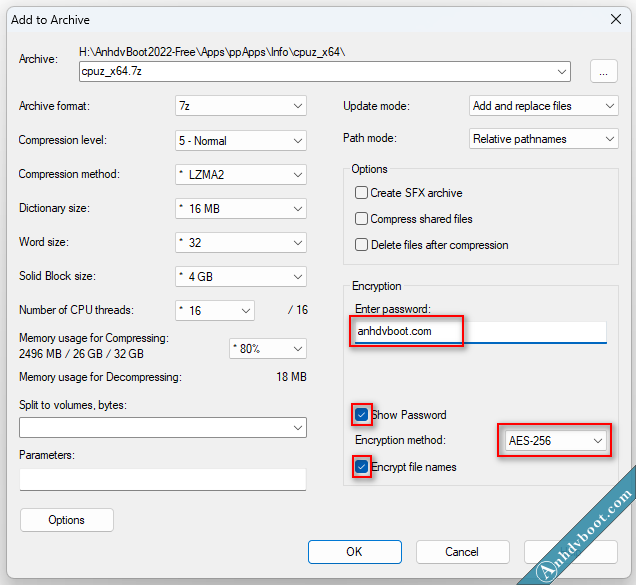Toggle the Encrypt file names checkbox

click(362, 466)
